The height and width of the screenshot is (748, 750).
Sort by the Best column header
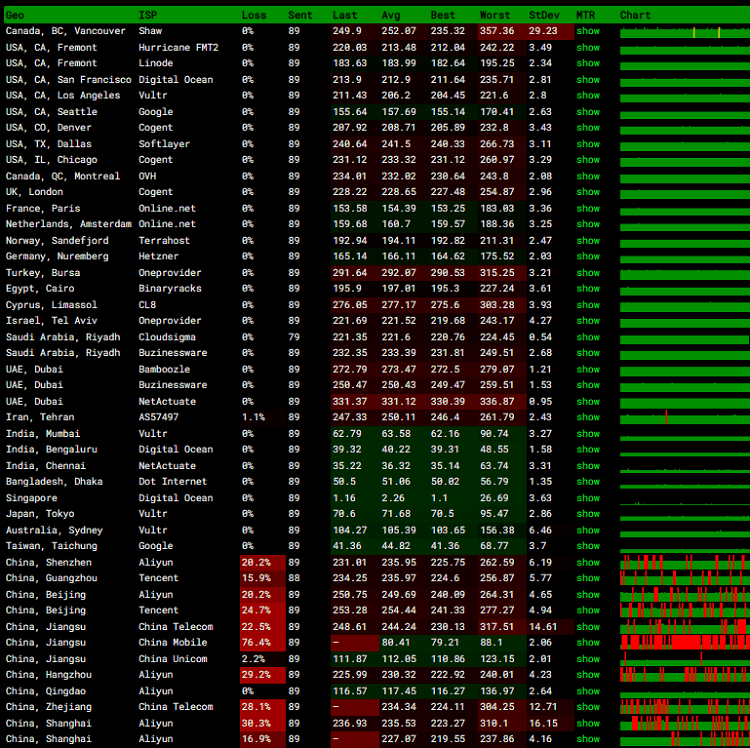tap(442, 15)
